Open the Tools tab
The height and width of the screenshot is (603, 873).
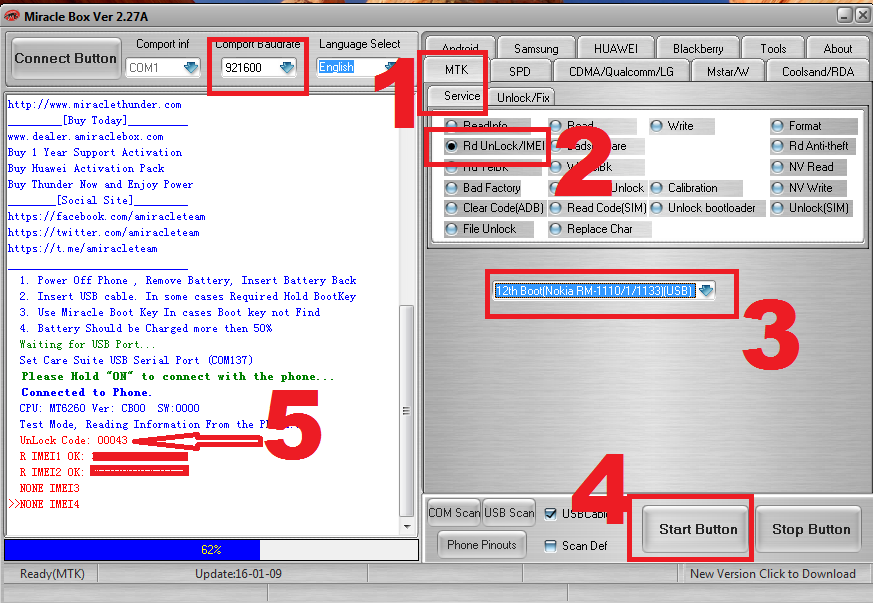[773, 48]
